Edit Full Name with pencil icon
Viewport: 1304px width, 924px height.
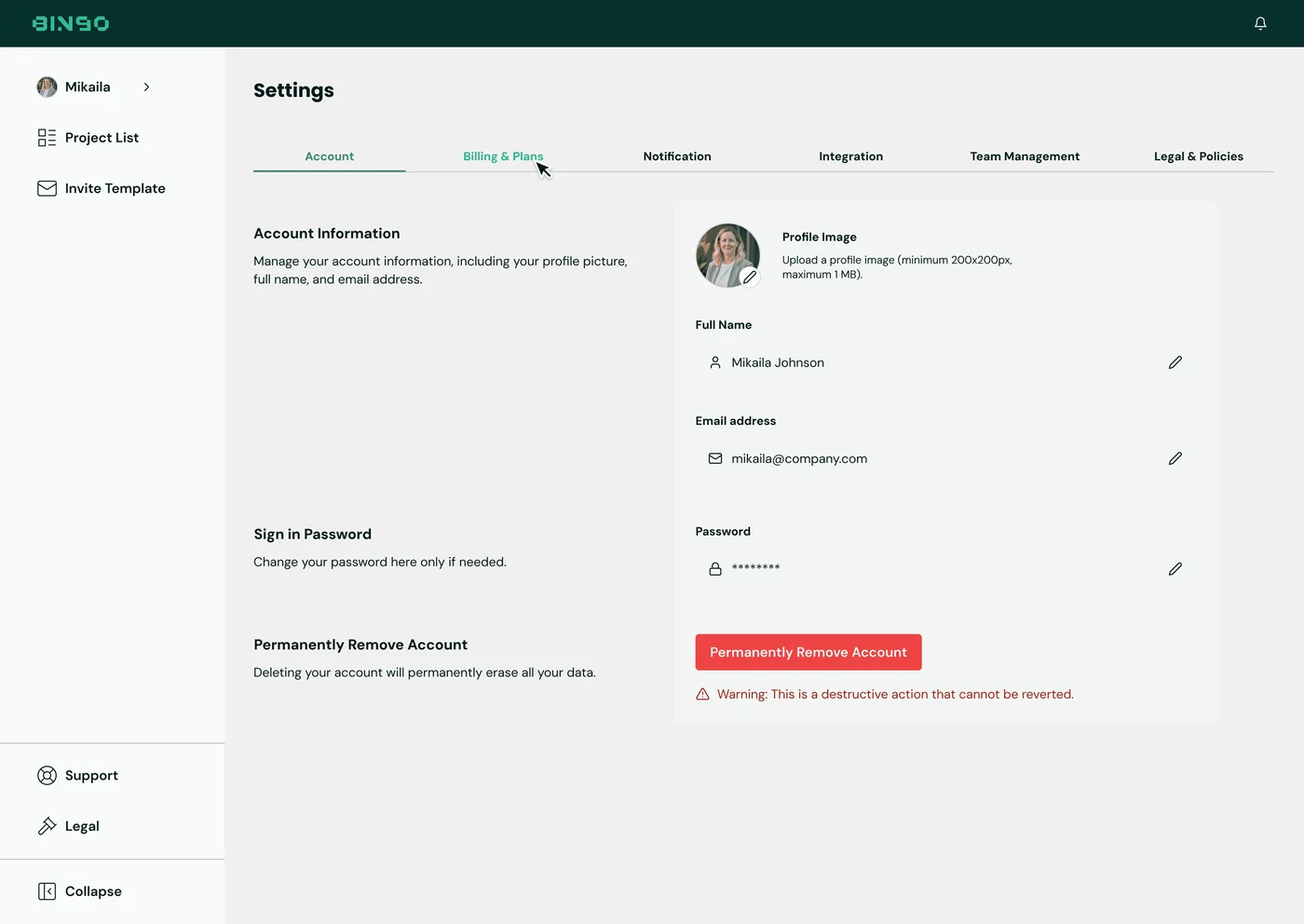click(x=1175, y=362)
